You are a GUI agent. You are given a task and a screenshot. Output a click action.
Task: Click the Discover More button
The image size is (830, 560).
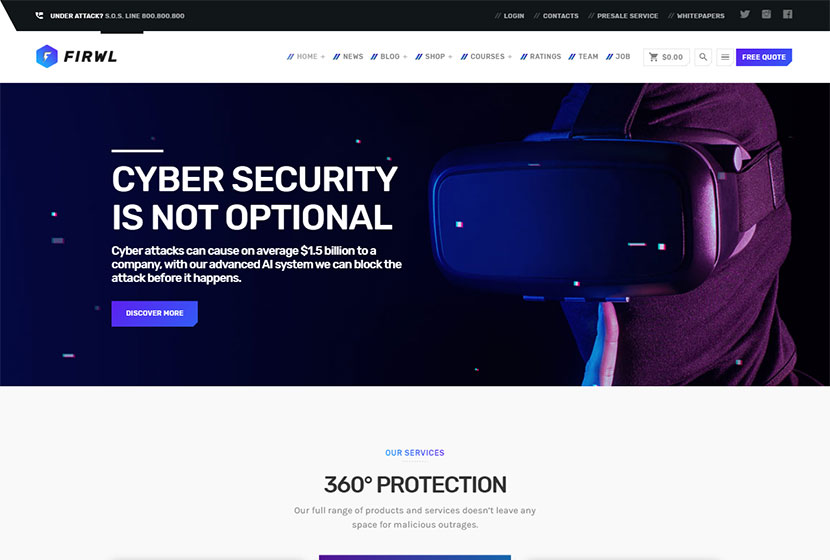coord(155,313)
